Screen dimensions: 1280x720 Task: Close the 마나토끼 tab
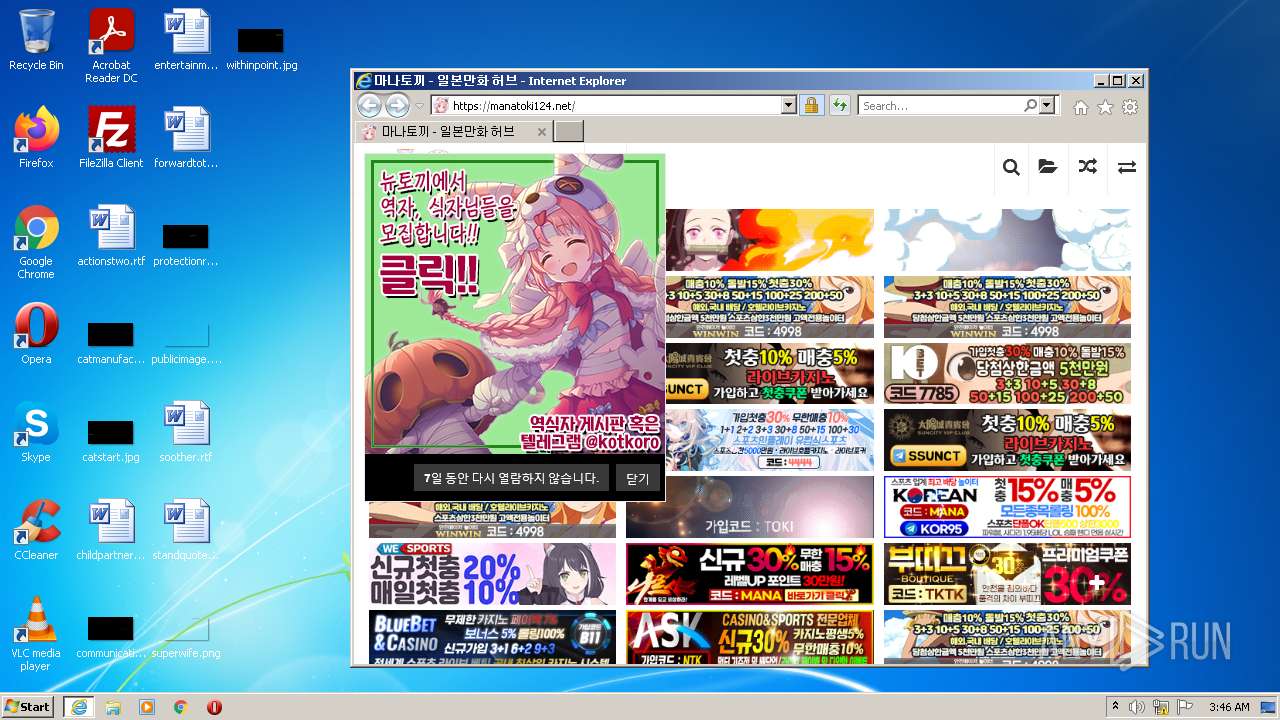542,132
